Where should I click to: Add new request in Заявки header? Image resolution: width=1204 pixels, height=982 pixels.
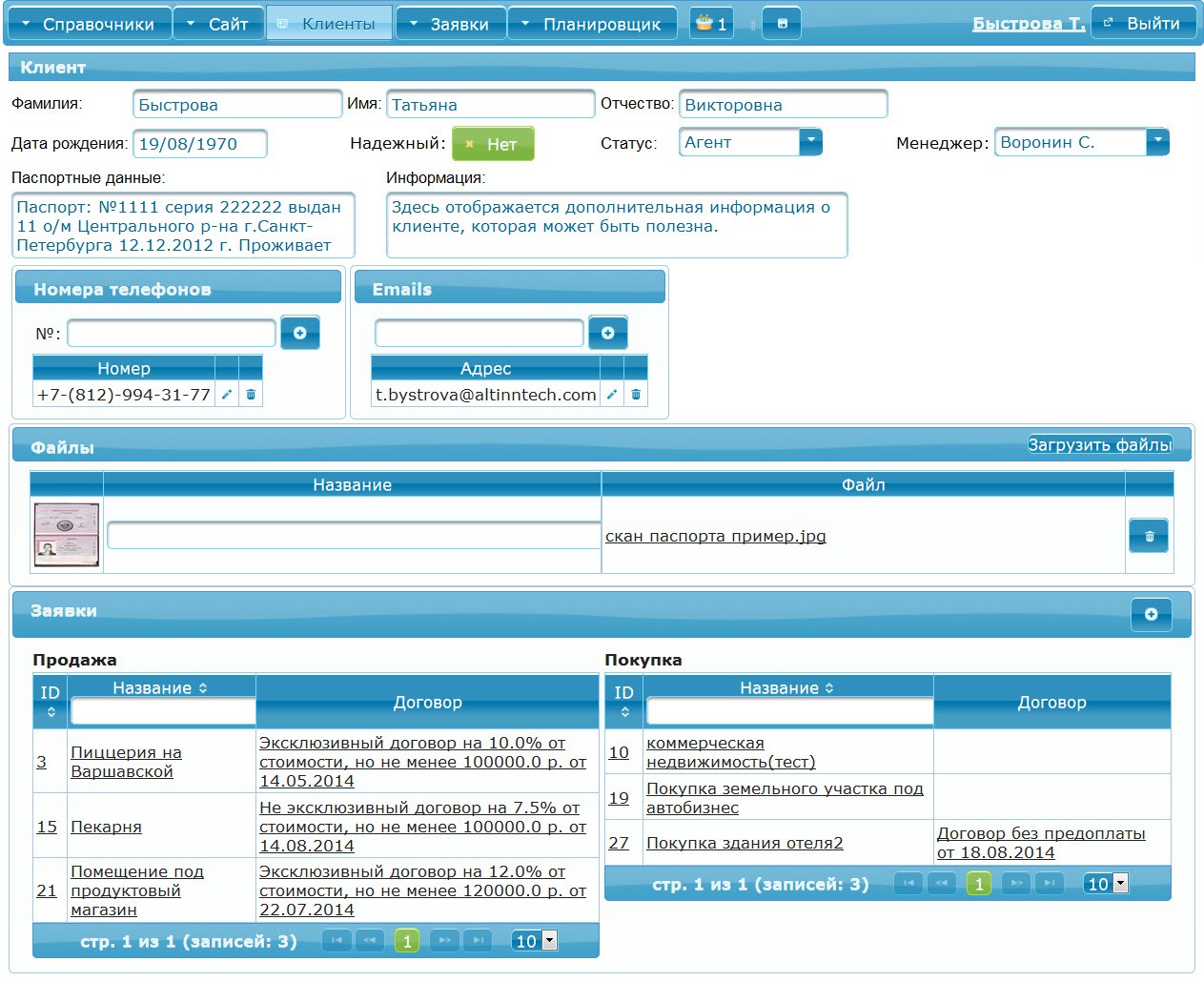(x=1151, y=614)
